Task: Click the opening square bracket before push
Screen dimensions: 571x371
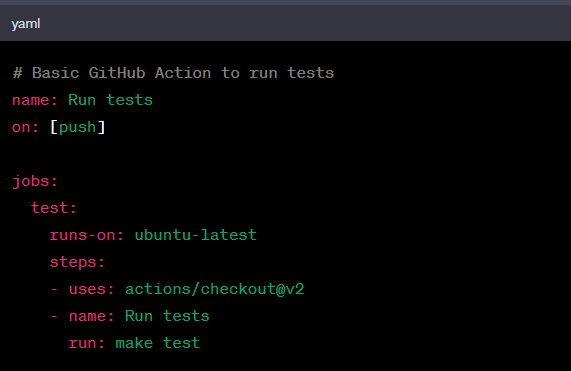Action: click(x=54, y=127)
